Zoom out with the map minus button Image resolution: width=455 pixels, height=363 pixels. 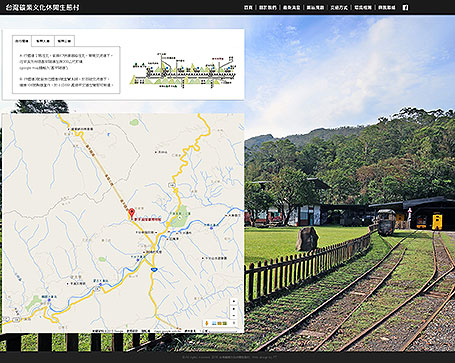tap(234, 316)
